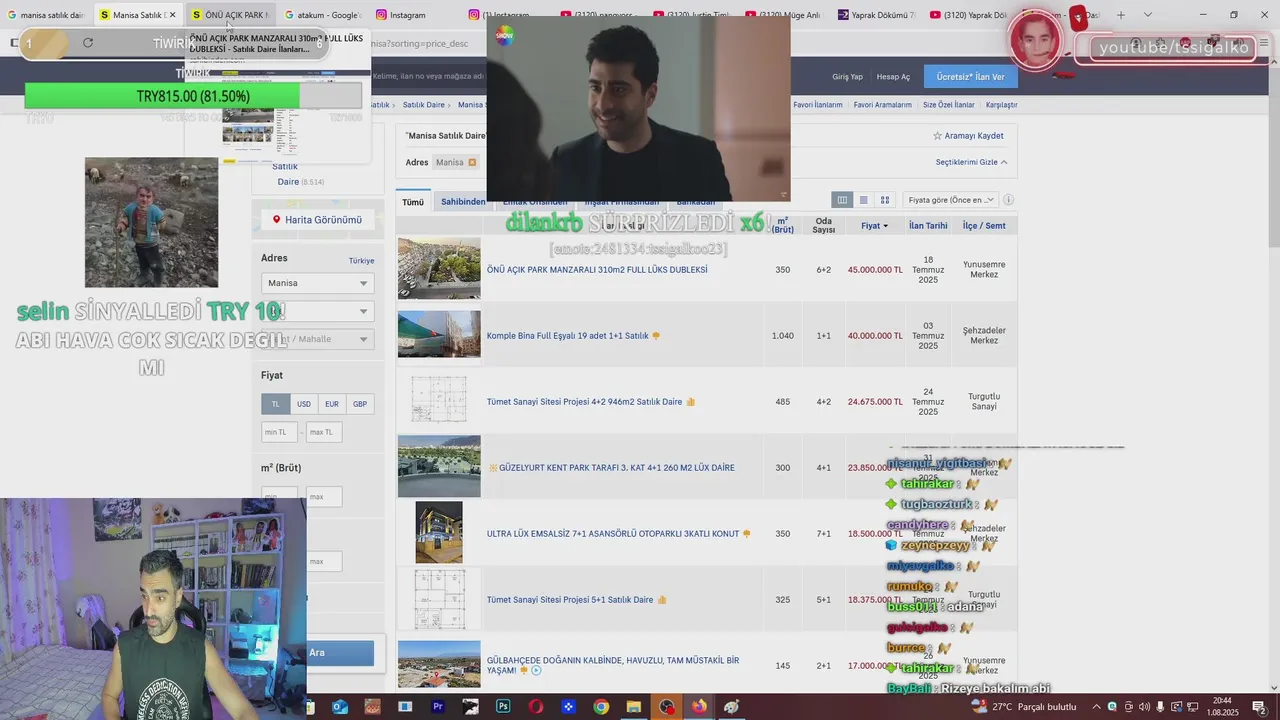Open the 'manisa satılık daire' browser tab
This screenshot has width=1280, height=720.
[x=46, y=15]
